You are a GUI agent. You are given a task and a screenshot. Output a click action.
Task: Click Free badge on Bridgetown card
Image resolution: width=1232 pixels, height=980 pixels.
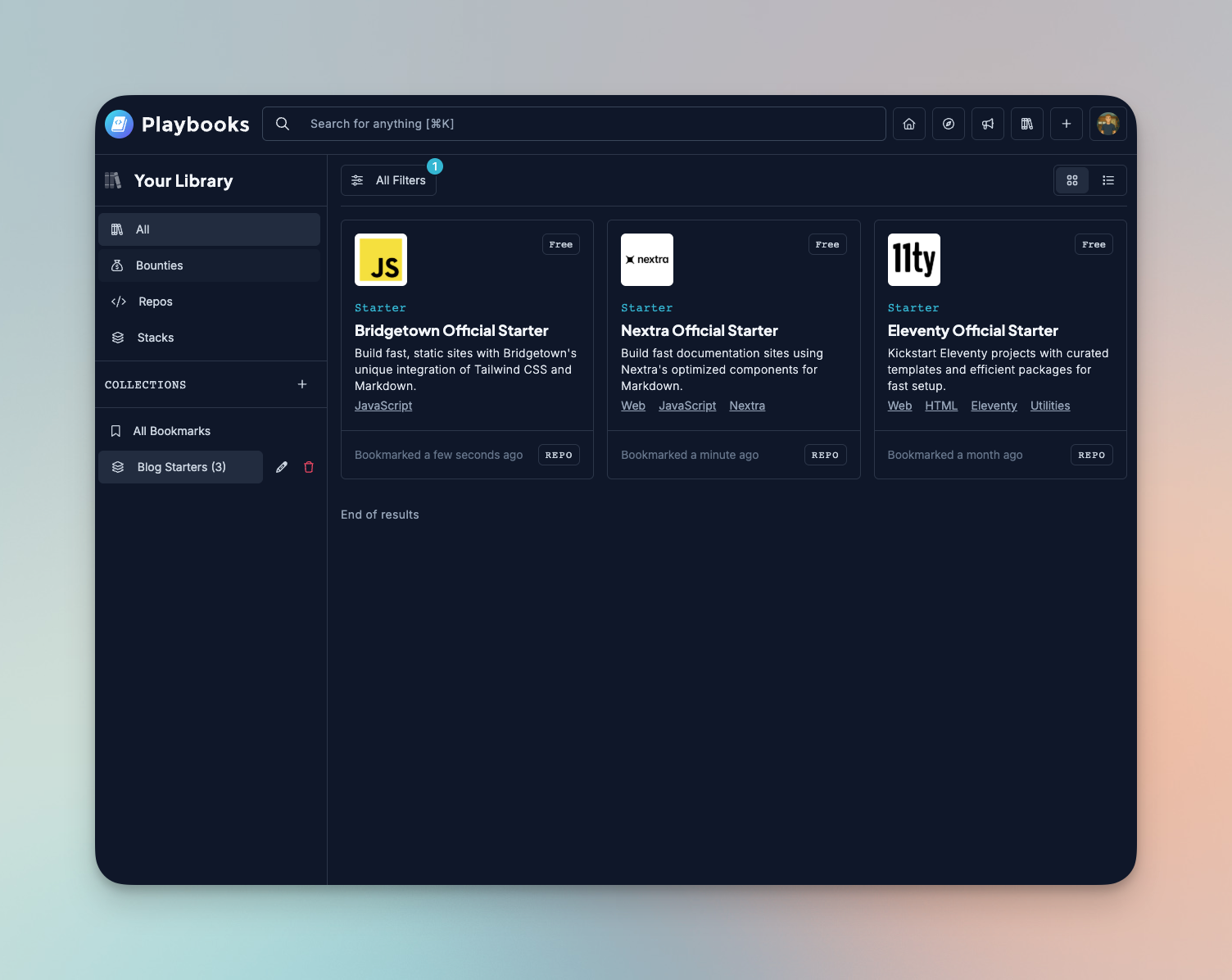[x=561, y=244]
